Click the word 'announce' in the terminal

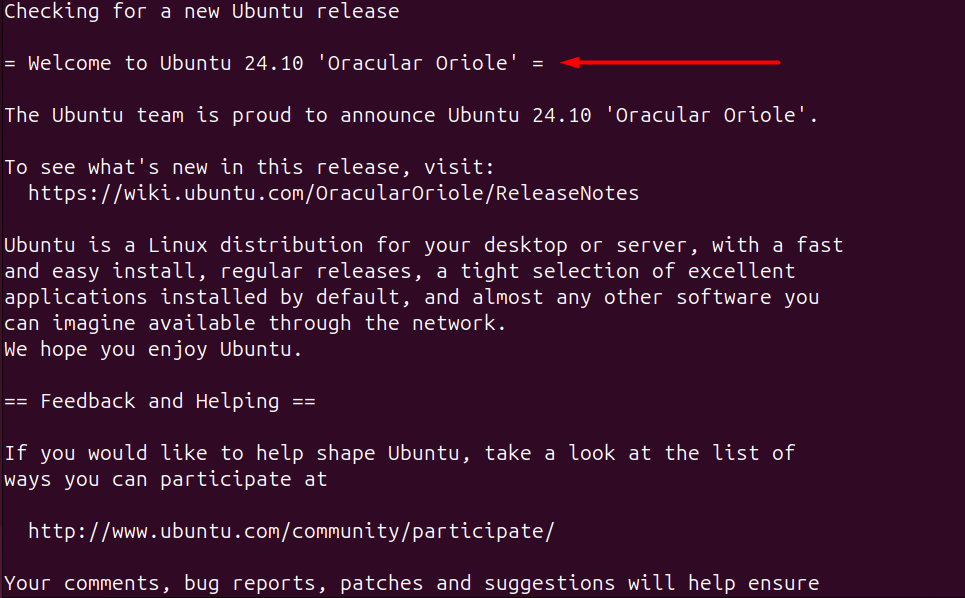pyautogui.click(x=387, y=116)
